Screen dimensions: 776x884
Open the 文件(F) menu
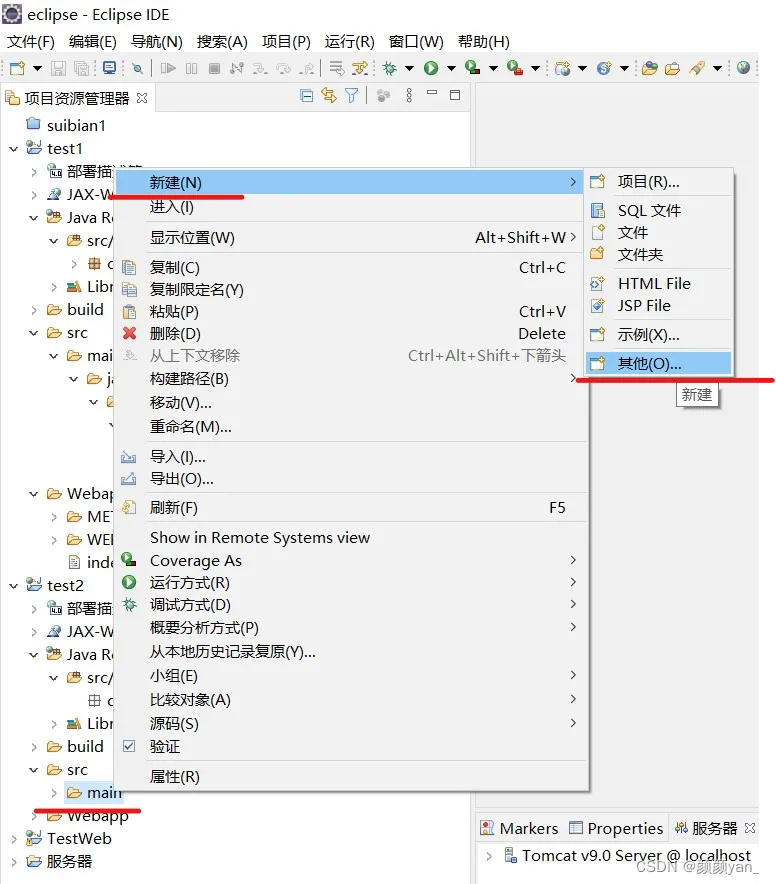[30, 42]
